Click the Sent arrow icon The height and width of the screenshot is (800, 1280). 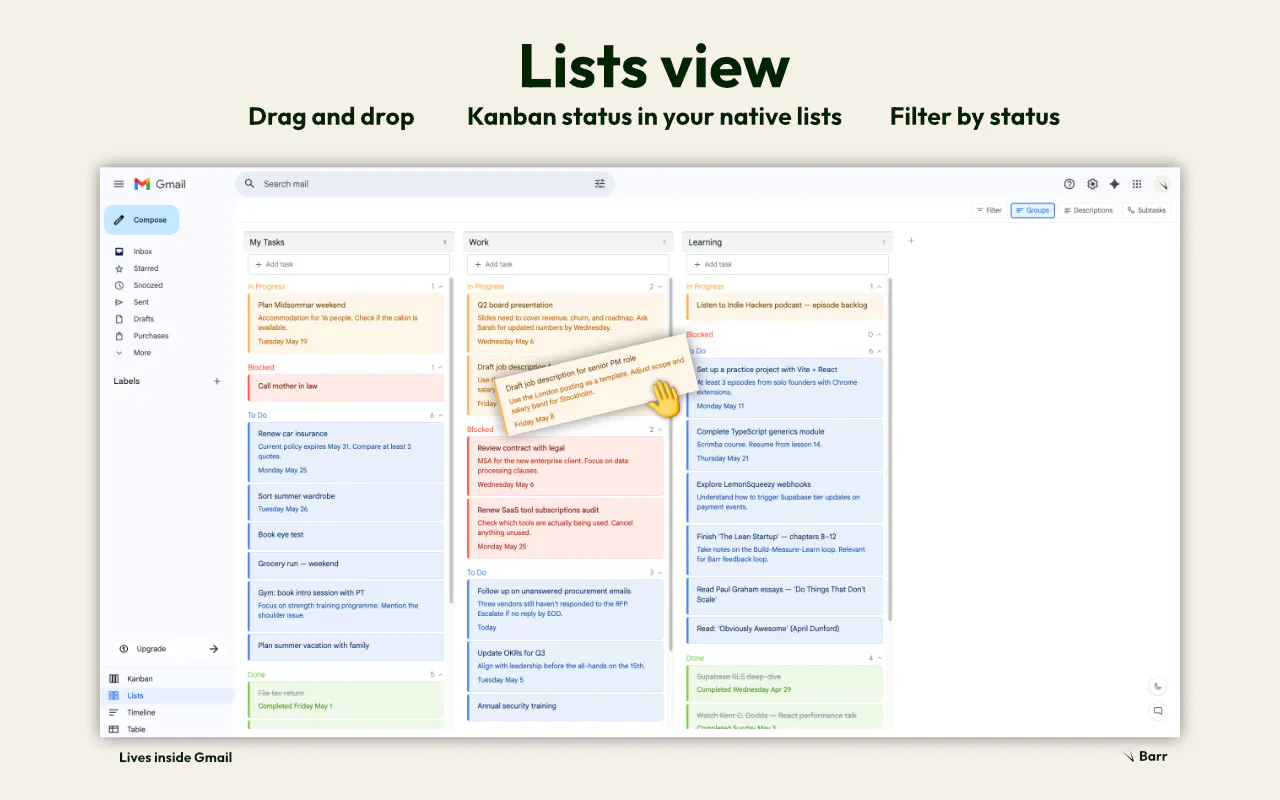tap(119, 302)
